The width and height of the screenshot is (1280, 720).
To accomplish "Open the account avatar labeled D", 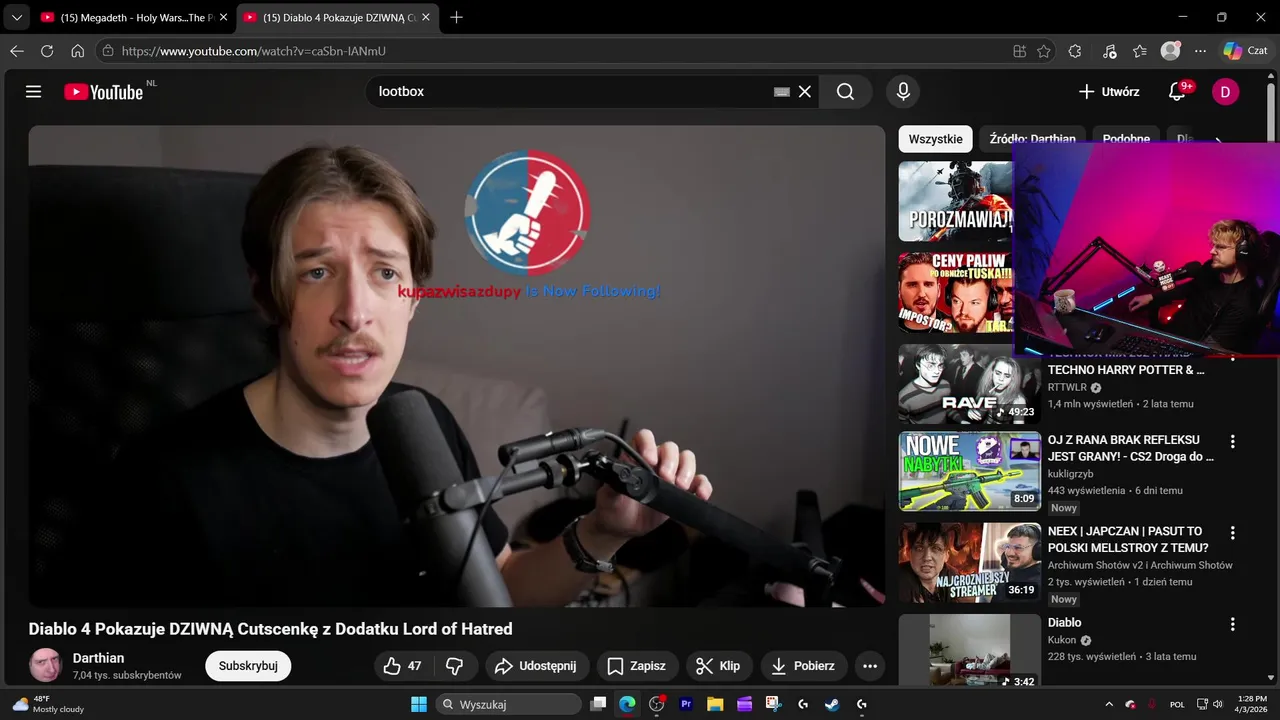I will (x=1225, y=92).
